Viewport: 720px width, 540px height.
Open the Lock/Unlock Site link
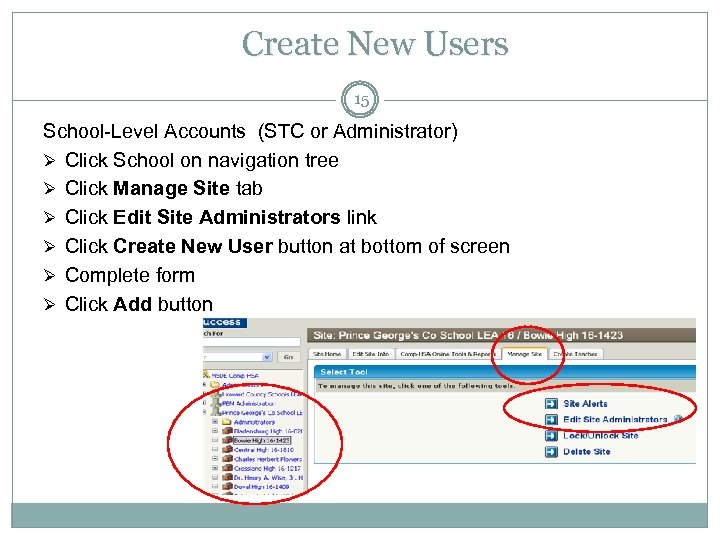point(601,436)
